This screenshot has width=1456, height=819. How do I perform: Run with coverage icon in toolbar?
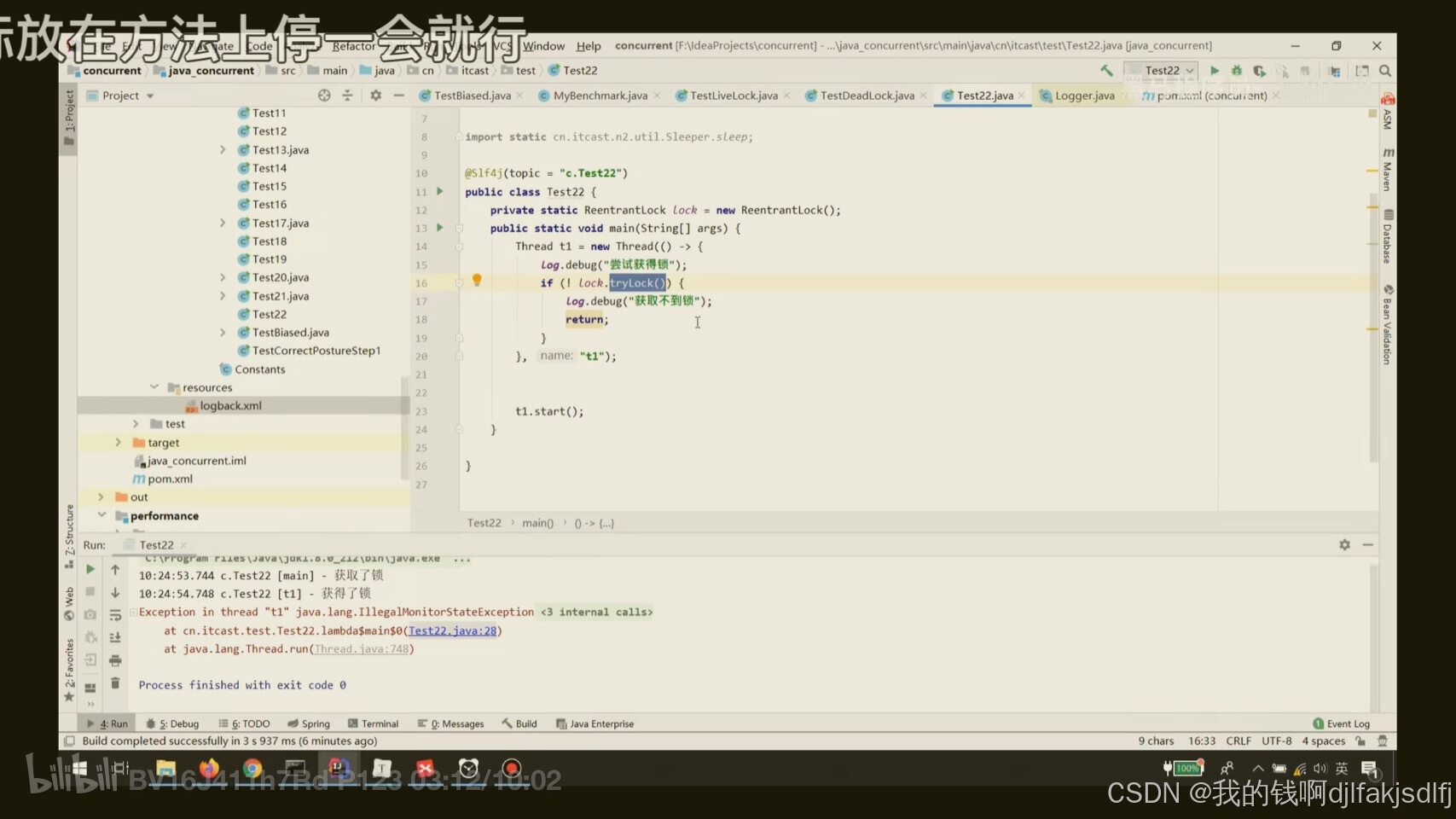[1259, 71]
